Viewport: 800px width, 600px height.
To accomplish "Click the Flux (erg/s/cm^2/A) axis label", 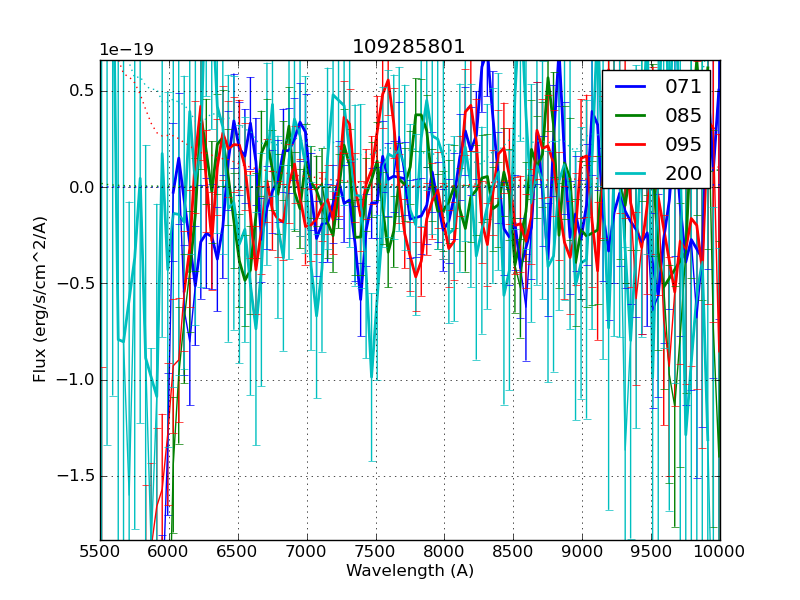I will (x=40, y=300).
